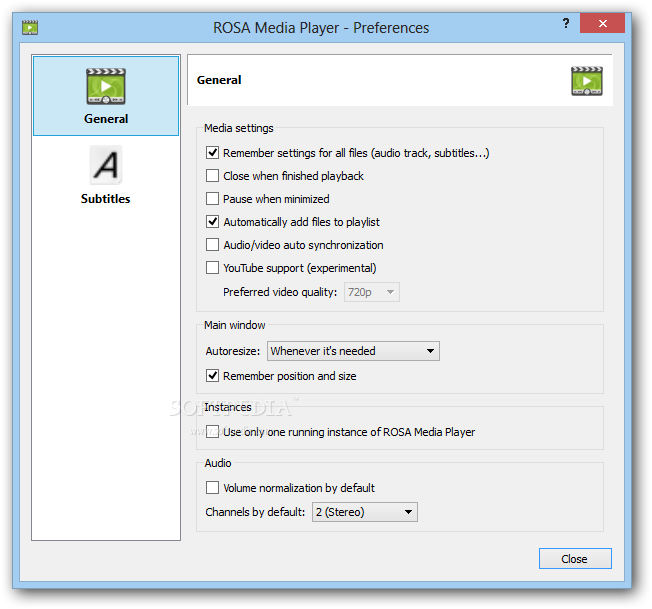Click the Autoresize label

(x=232, y=351)
